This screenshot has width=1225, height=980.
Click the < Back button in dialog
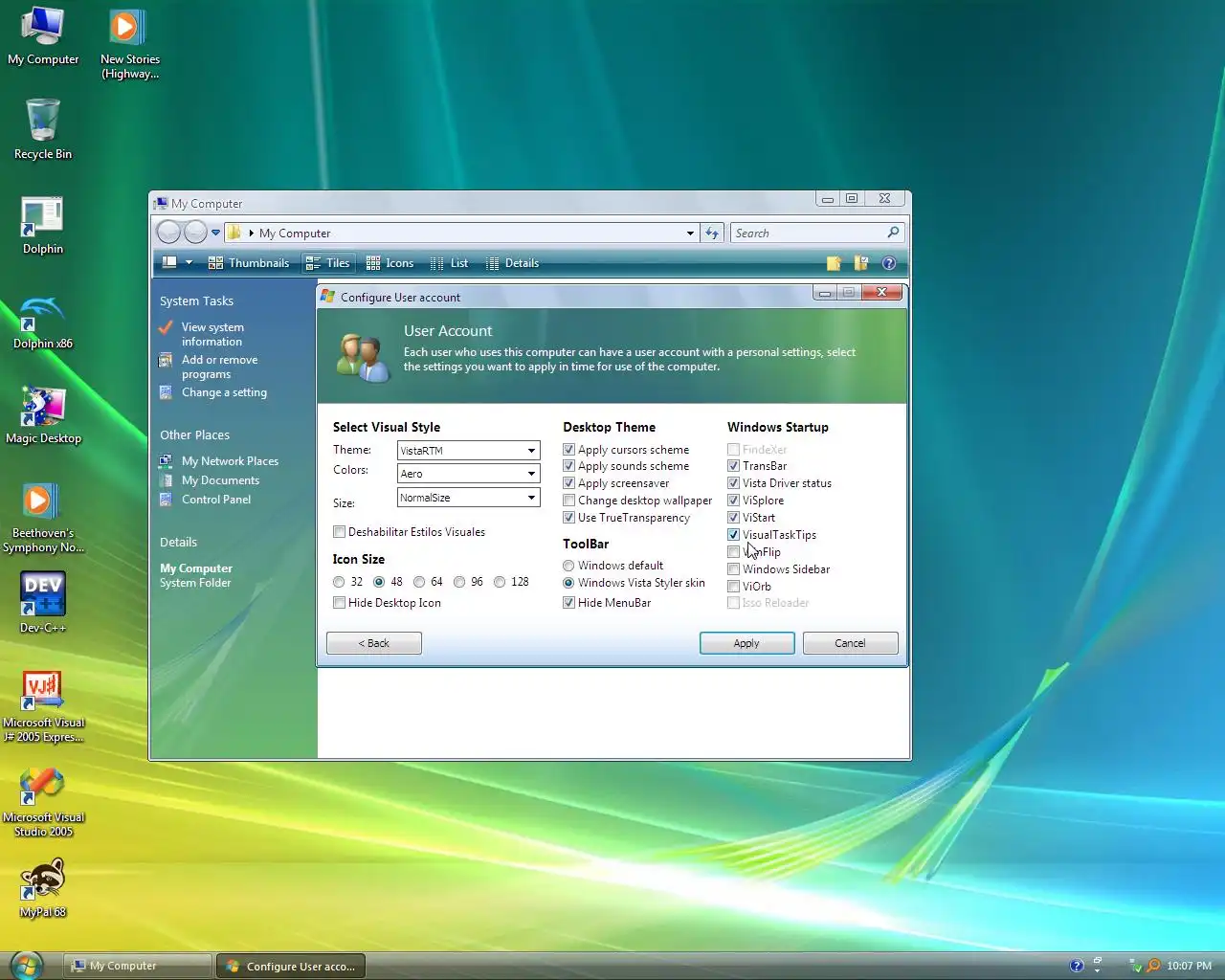coord(373,643)
